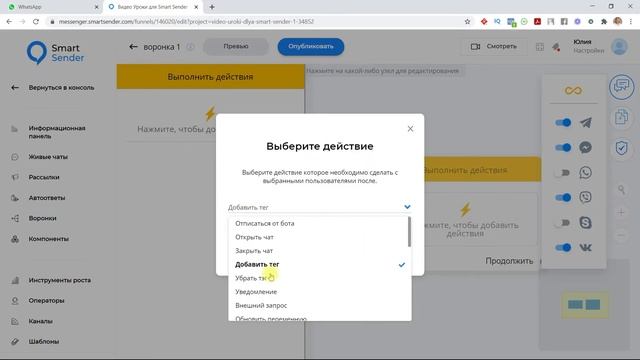Open Воронки in sidebar
Image resolution: width=640 pixels, height=360 pixels.
click(42, 218)
